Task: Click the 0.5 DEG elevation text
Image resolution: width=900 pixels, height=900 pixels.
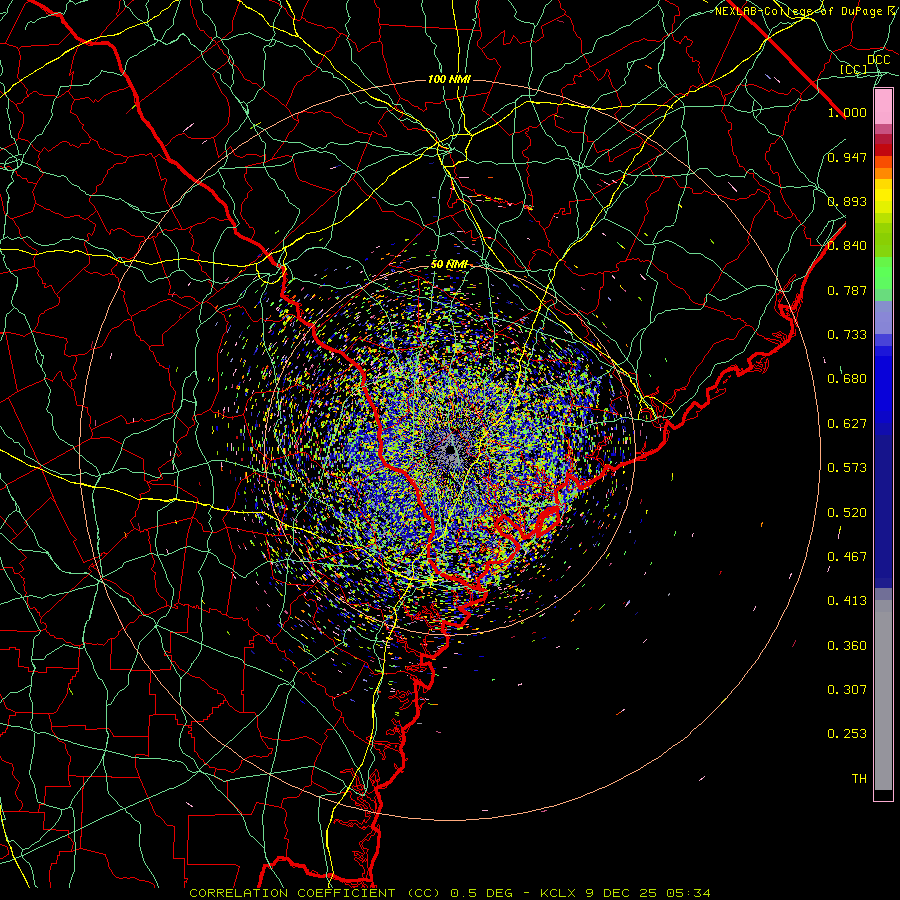Action: coord(482,893)
